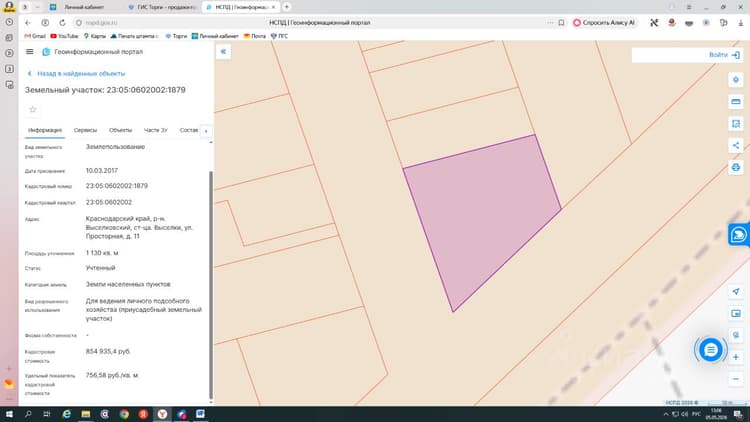
Task: Zoom out the map with minus button
Action: tap(736, 379)
